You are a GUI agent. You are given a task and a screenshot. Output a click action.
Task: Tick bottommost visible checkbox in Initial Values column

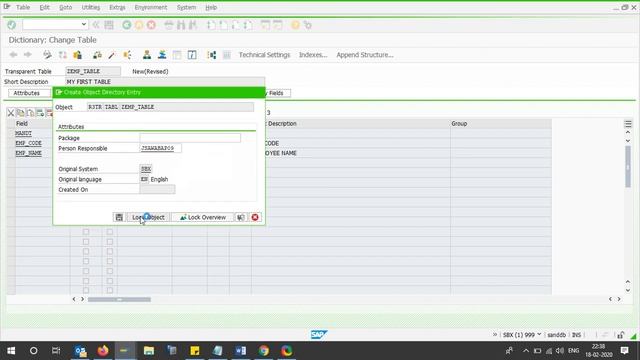pos(110,291)
